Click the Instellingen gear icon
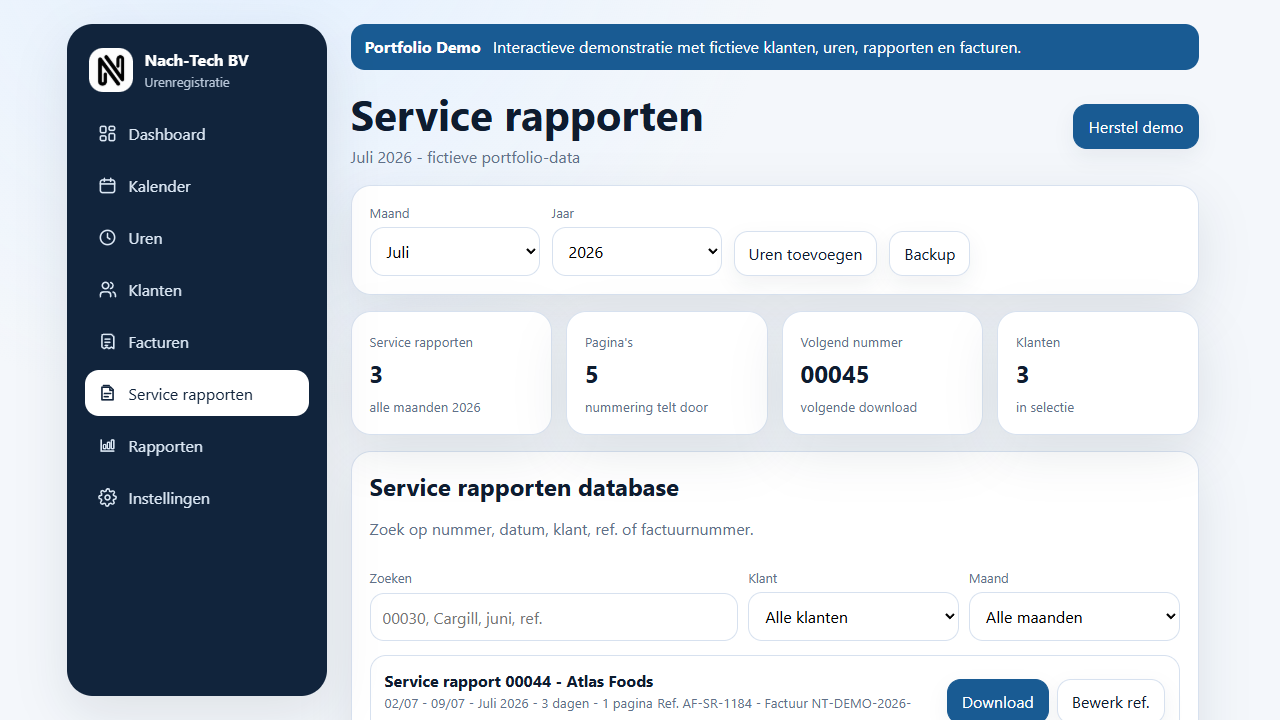1280x720 pixels. pos(107,498)
